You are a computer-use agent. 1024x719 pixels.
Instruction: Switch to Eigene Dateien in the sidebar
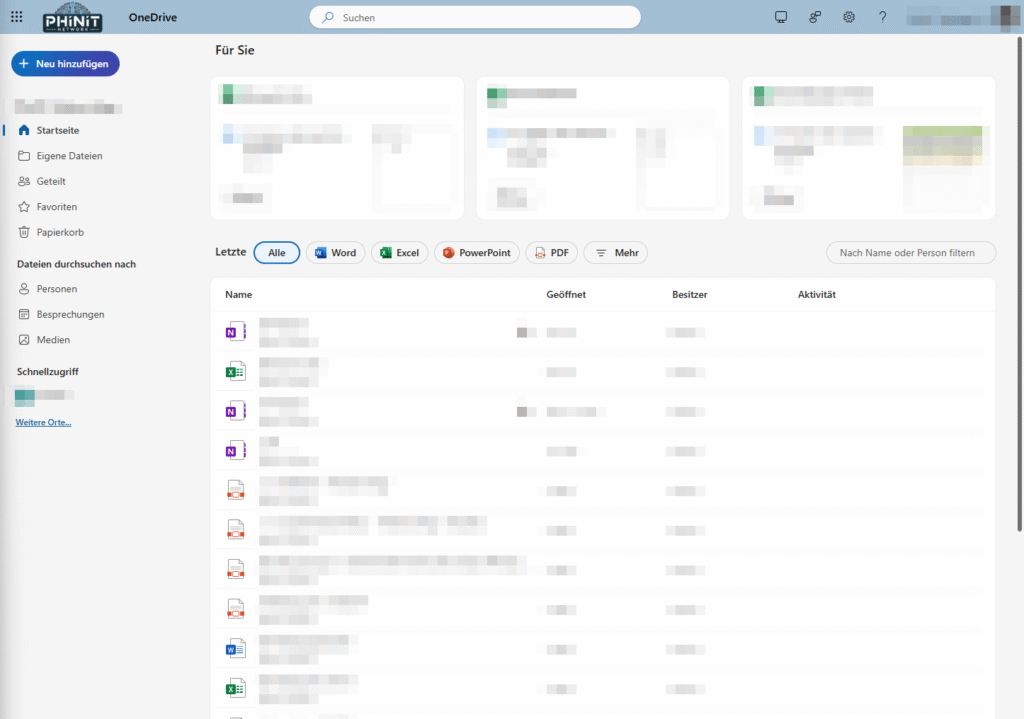70,155
